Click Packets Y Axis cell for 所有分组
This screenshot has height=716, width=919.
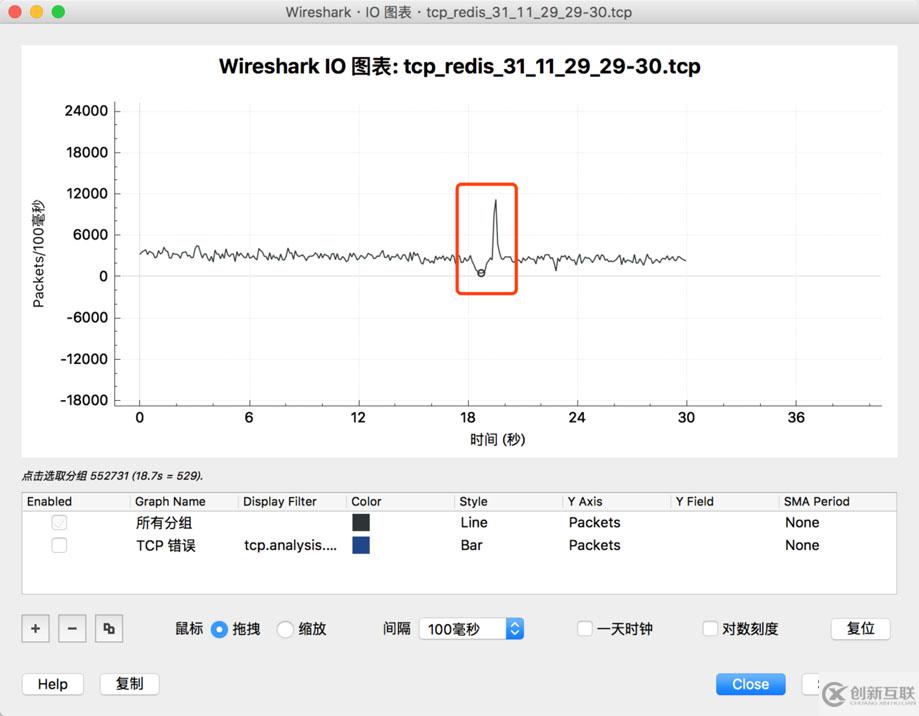tap(594, 522)
